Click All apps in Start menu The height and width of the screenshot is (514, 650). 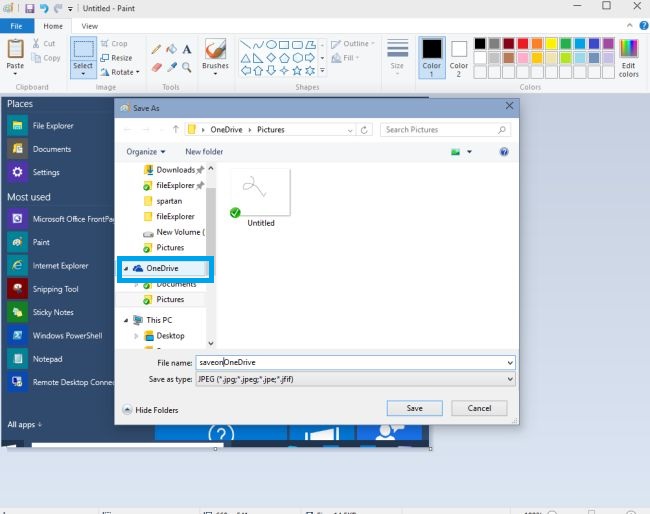pyautogui.click(x=24, y=424)
